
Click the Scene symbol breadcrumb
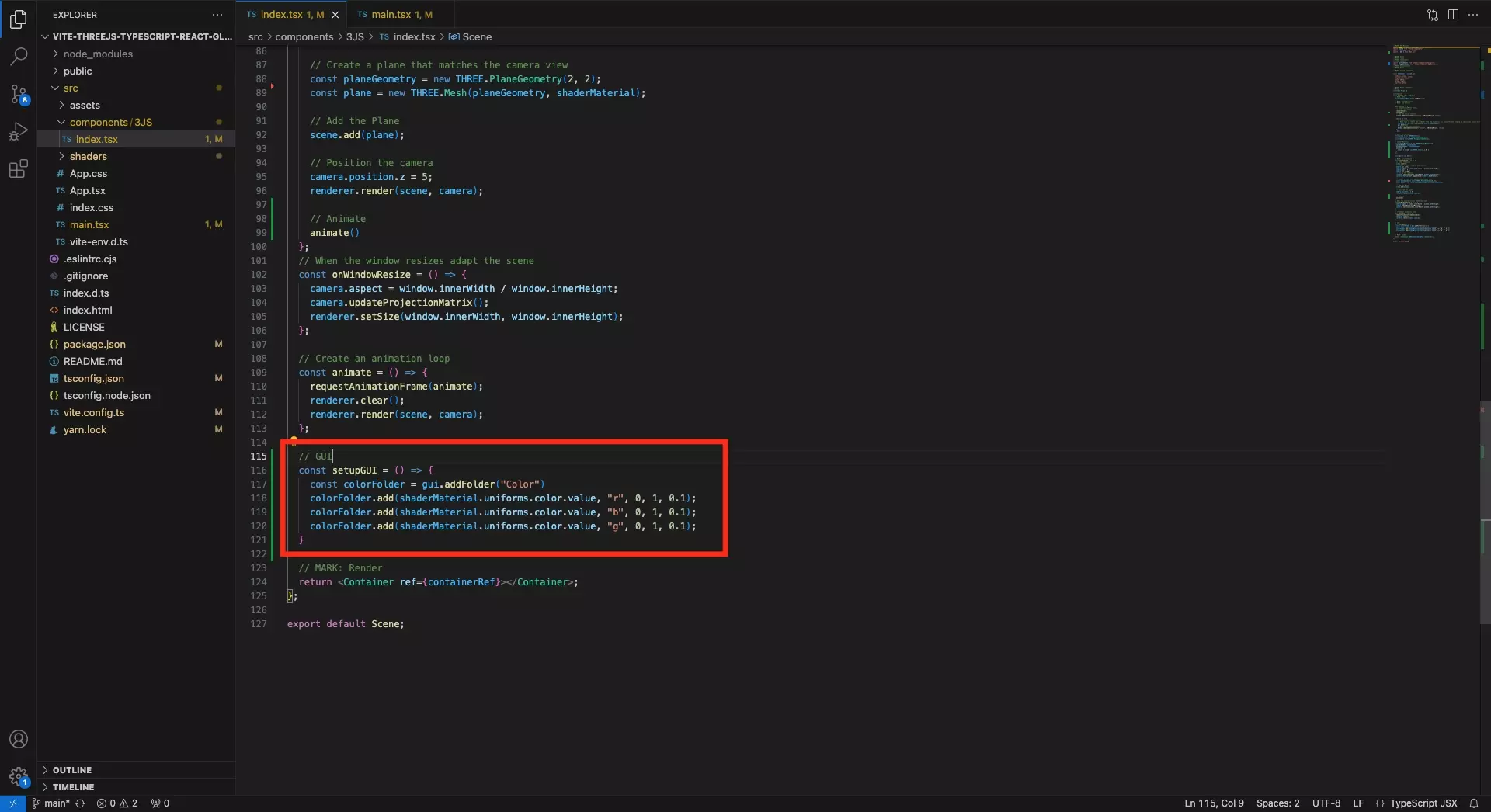471,36
